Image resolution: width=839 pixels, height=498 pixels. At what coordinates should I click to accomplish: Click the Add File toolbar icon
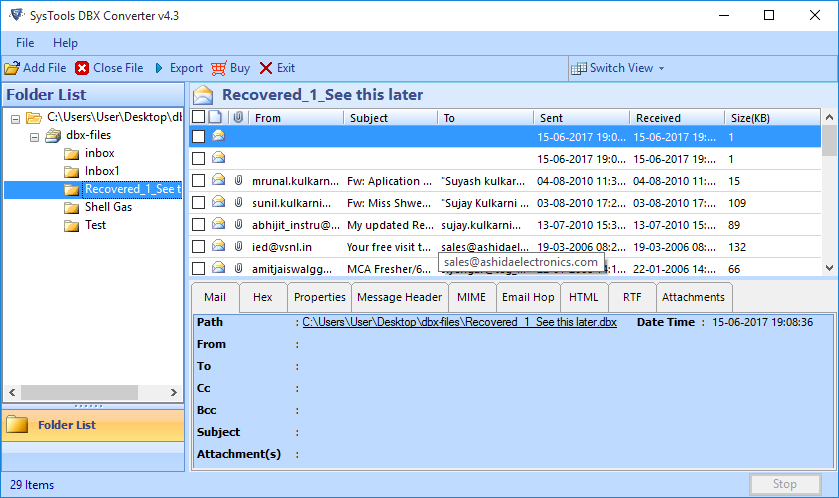(x=12, y=68)
